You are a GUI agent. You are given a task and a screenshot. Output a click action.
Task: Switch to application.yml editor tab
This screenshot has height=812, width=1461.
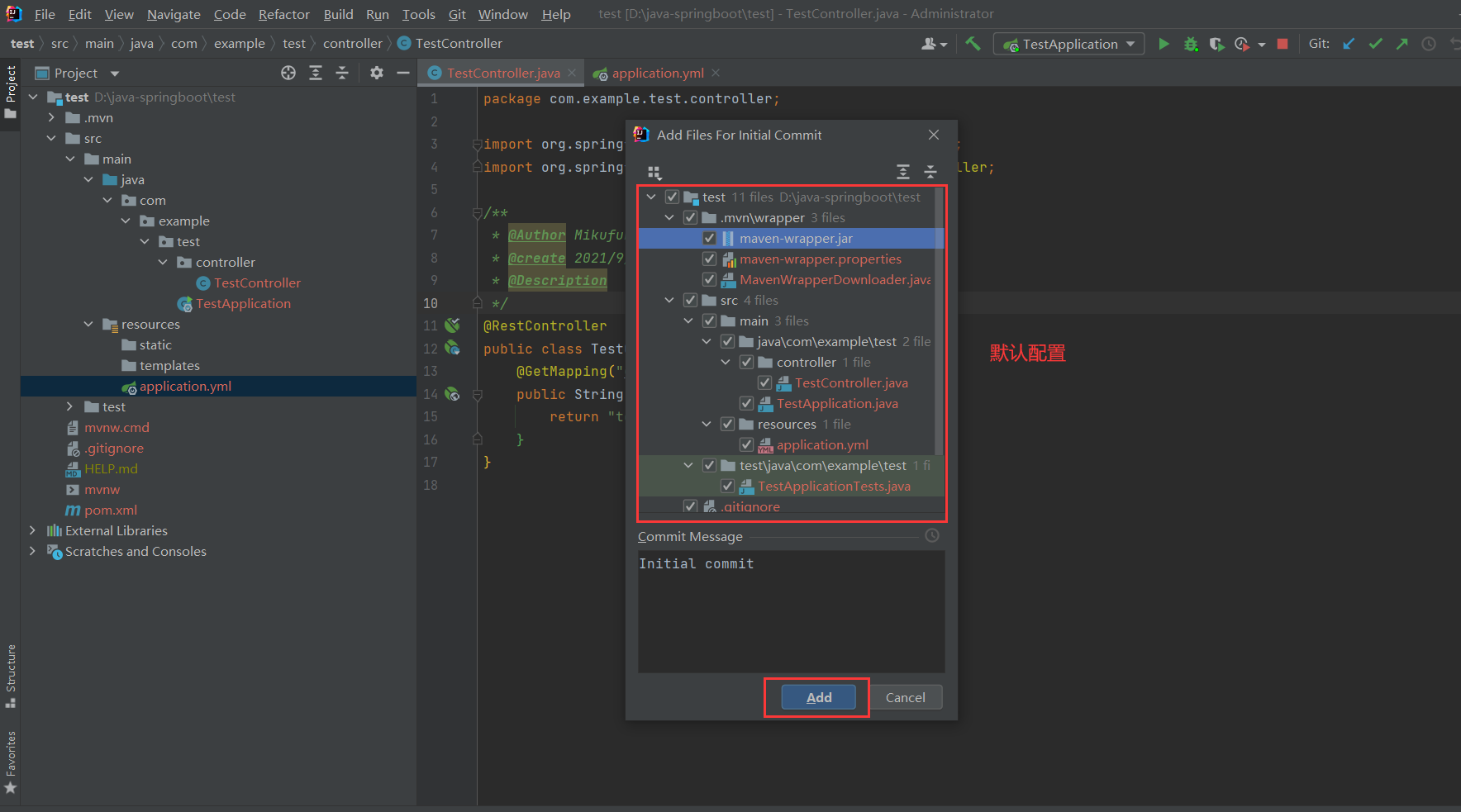(658, 73)
